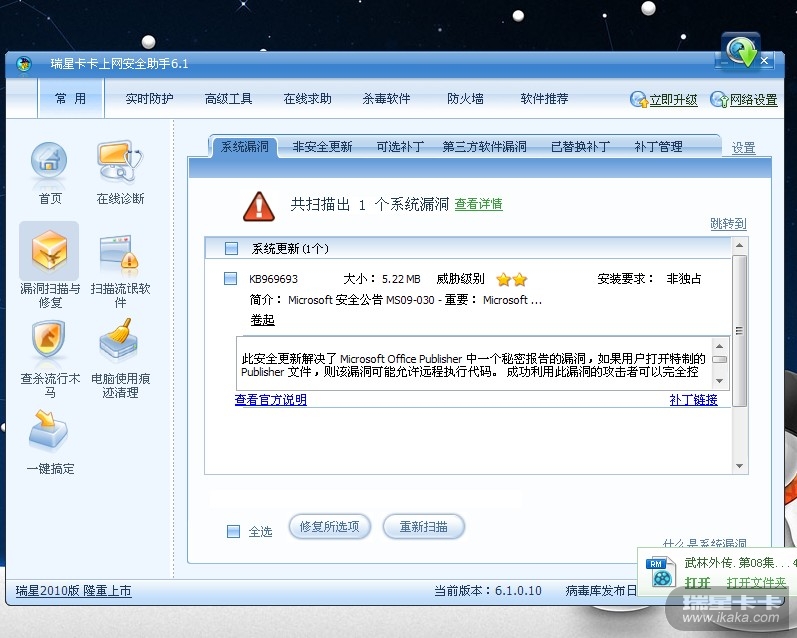
Task: Click 打开 link in download popup
Action: tap(697, 583)
